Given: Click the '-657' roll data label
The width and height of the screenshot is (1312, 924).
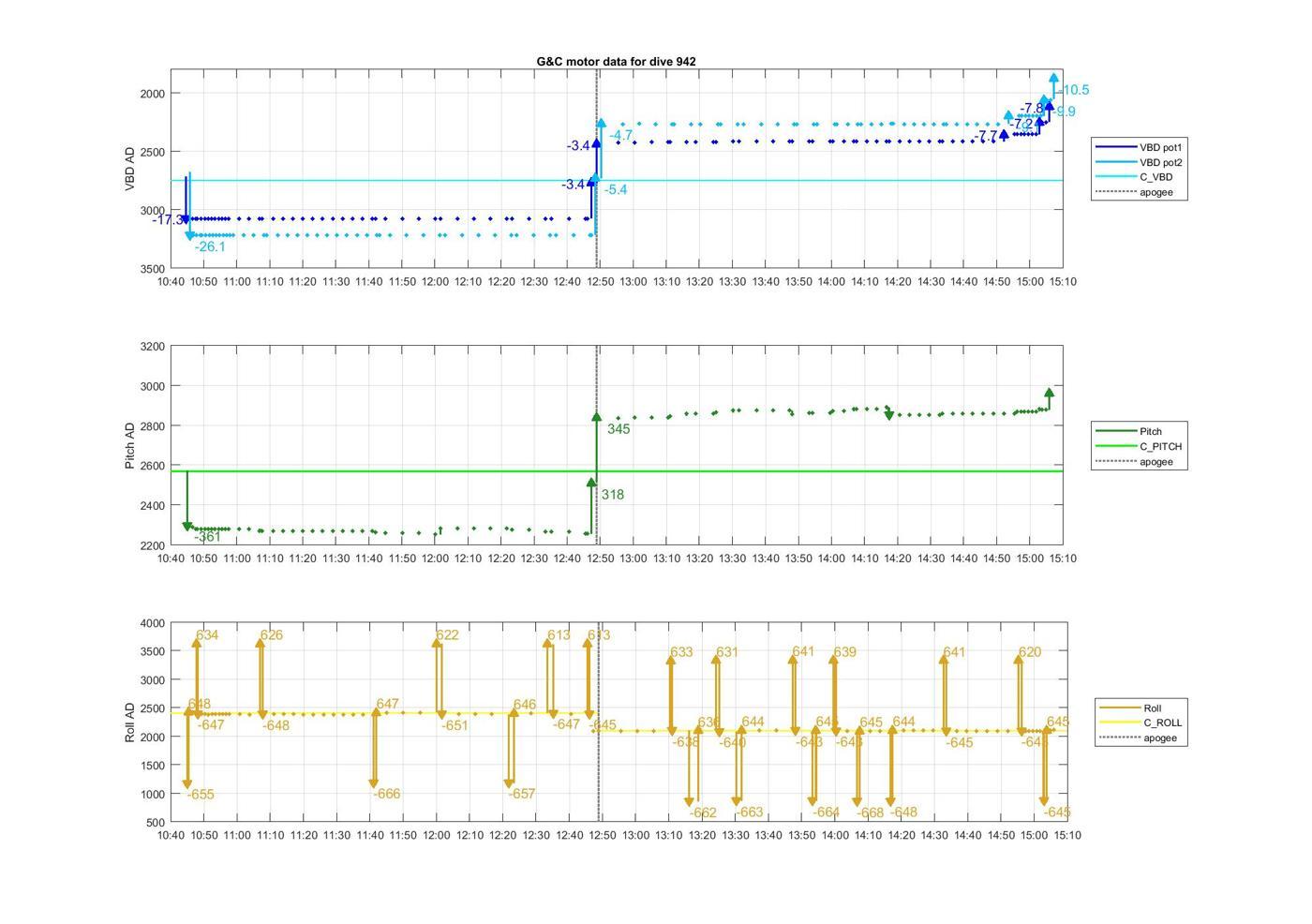Looking at the screenshot, I should click(x=522, y=794).
